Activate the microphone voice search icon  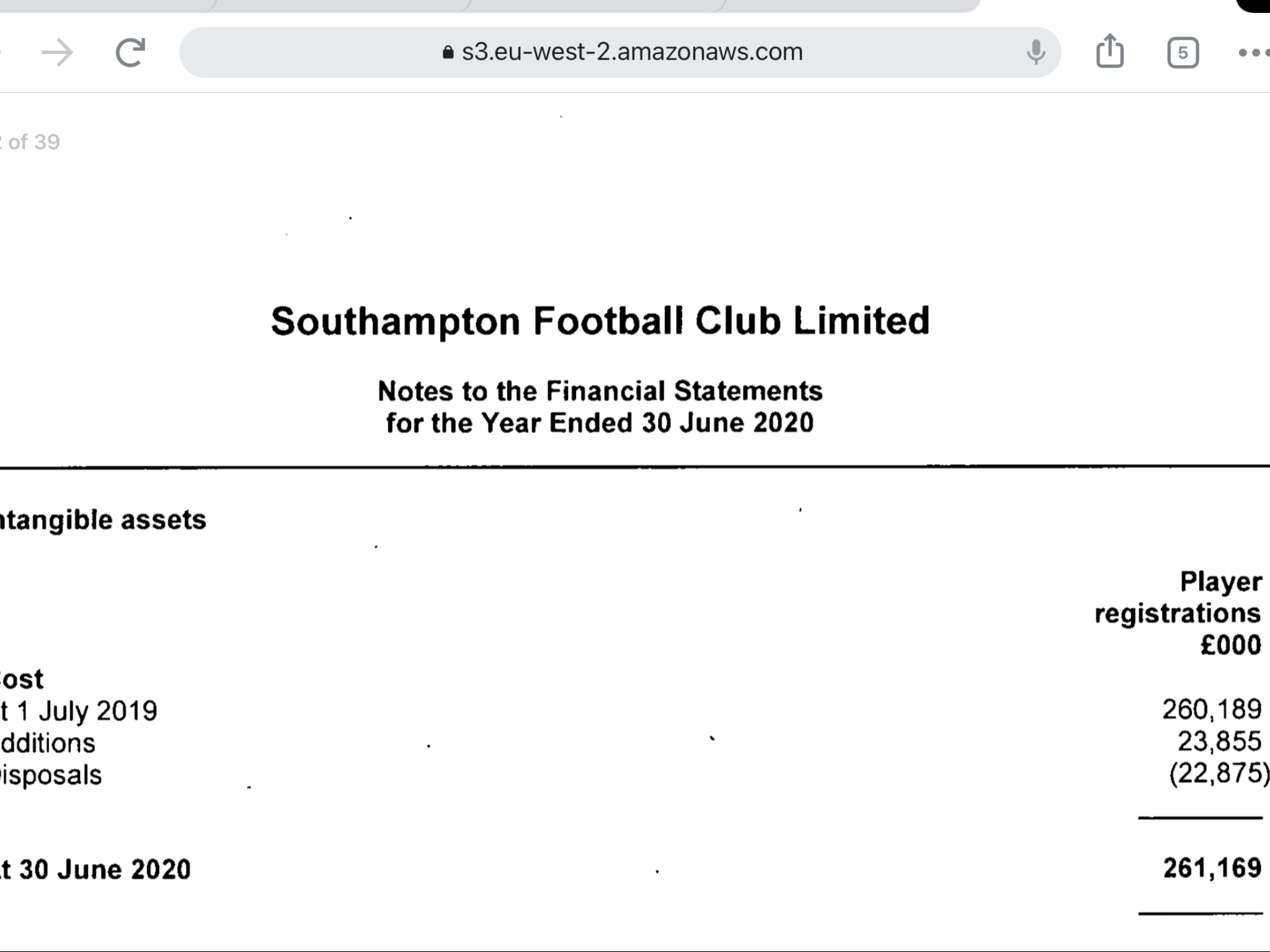[1036, 52]
